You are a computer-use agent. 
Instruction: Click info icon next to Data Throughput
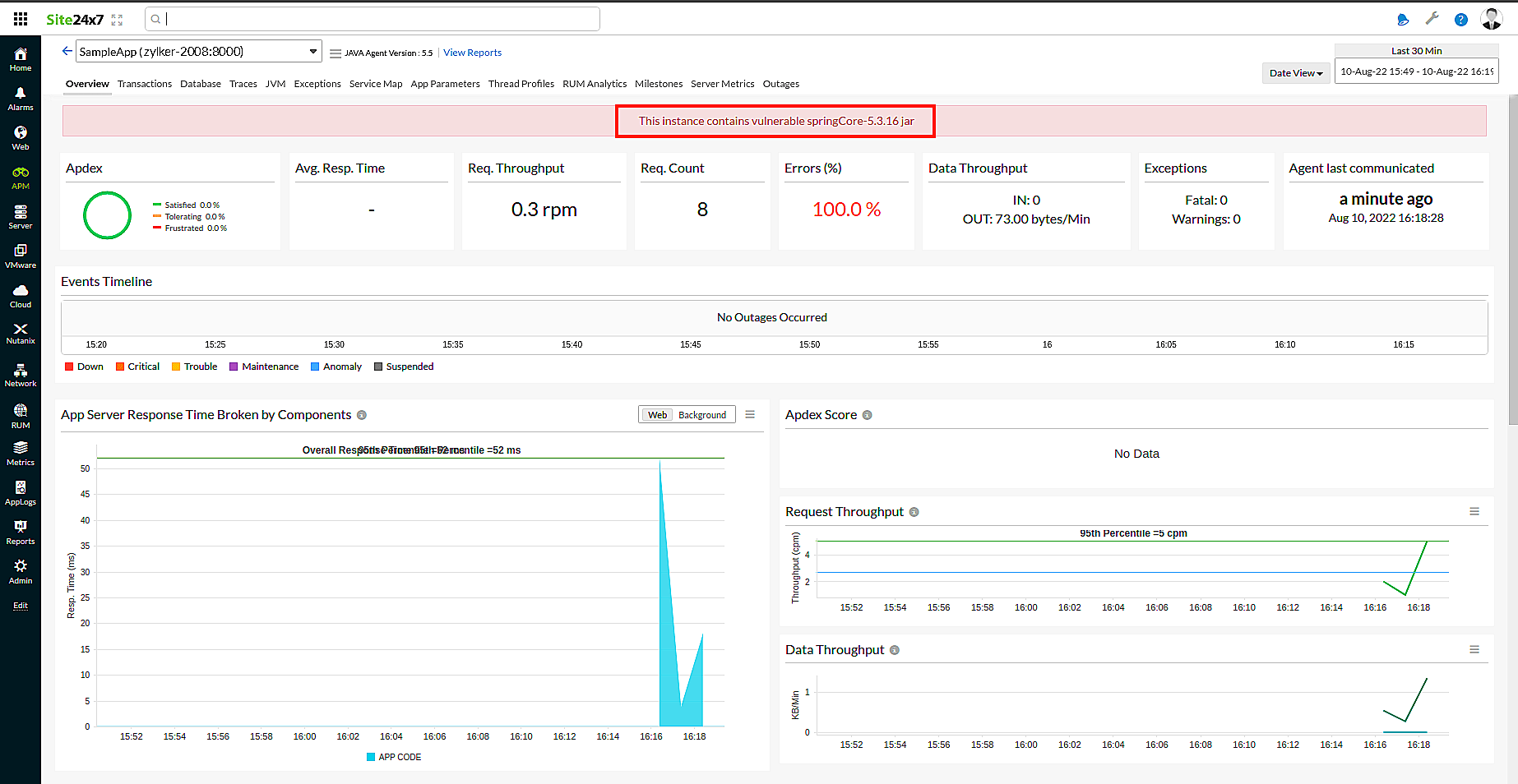[895, 651]
